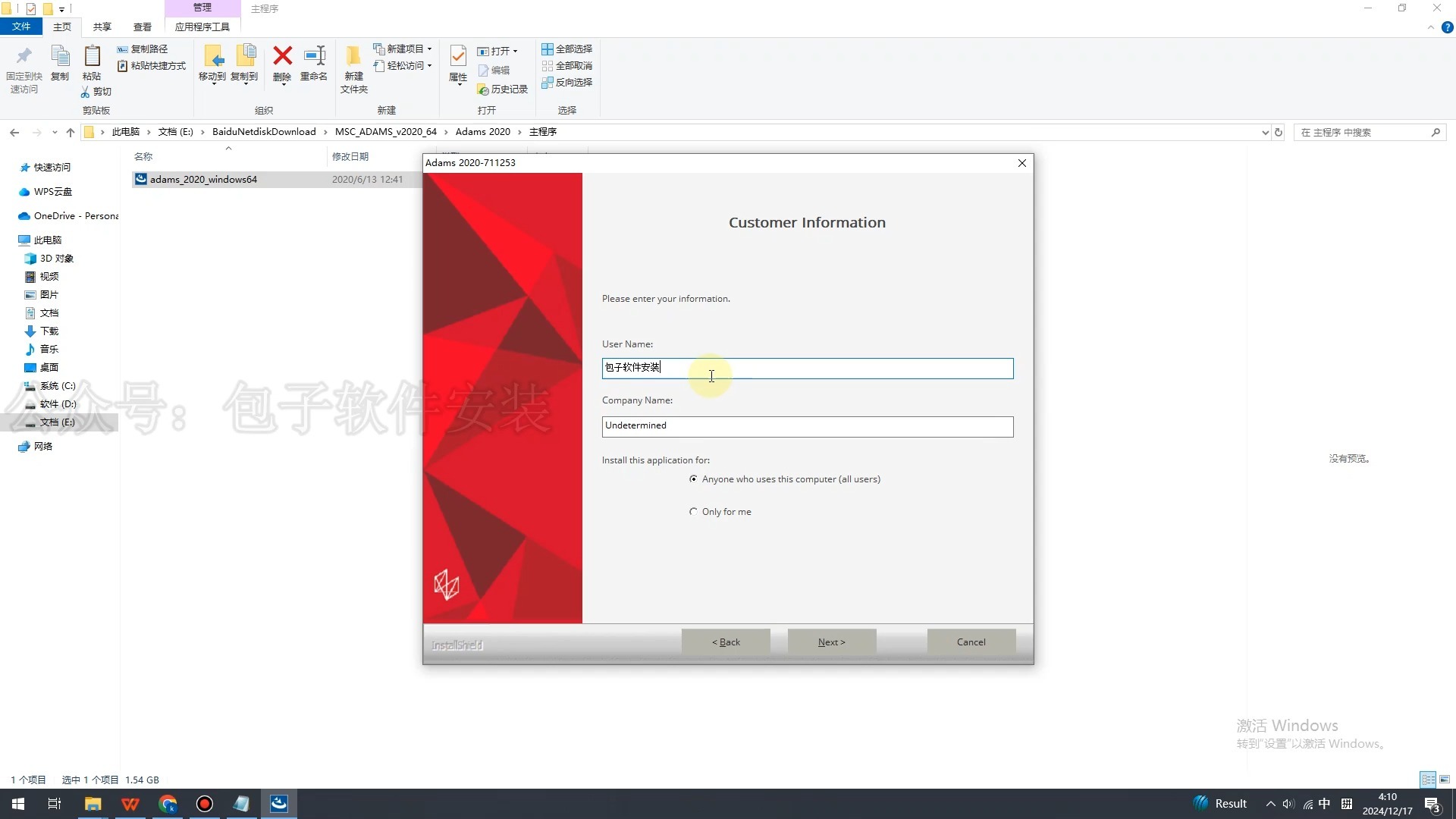Open WPS云盘 in sidebar
This screenshot has width=1456, height=819.
[x=52, y=192]
